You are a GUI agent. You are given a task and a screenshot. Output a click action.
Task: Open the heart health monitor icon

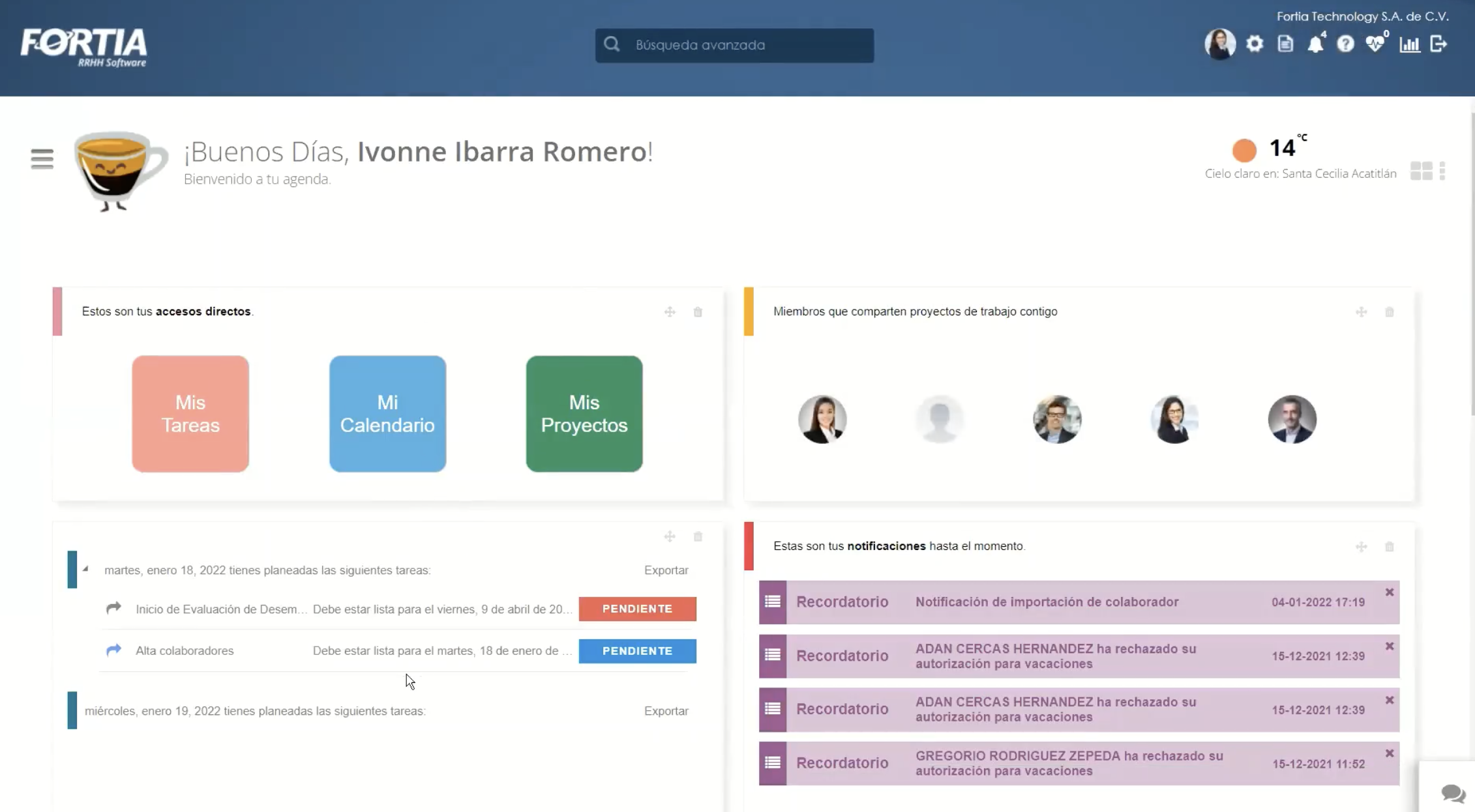1375,44
